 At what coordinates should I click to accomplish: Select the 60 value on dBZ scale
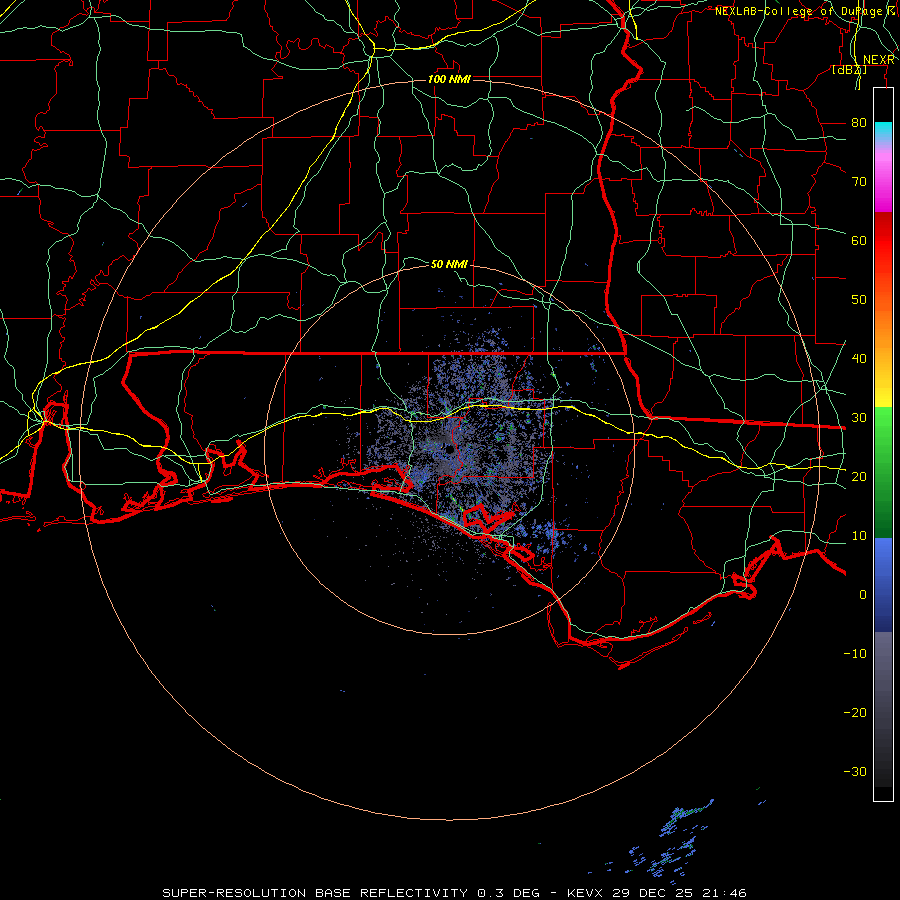pyautogui.click(x=859, y=240)
